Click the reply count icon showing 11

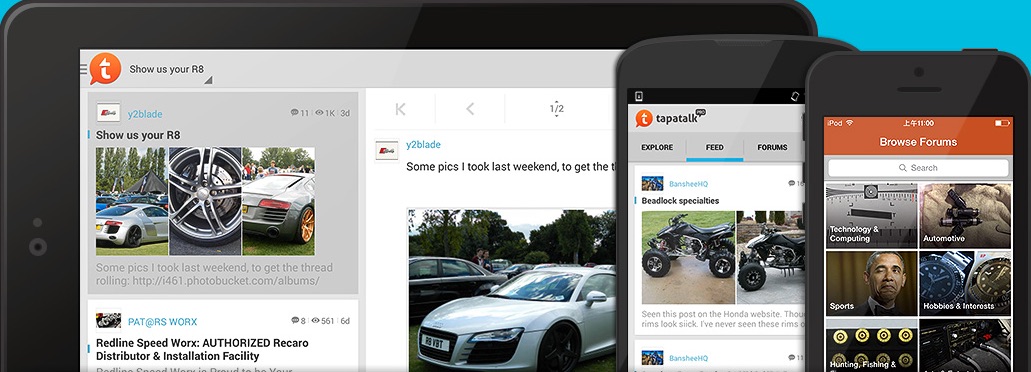[295, 113]
